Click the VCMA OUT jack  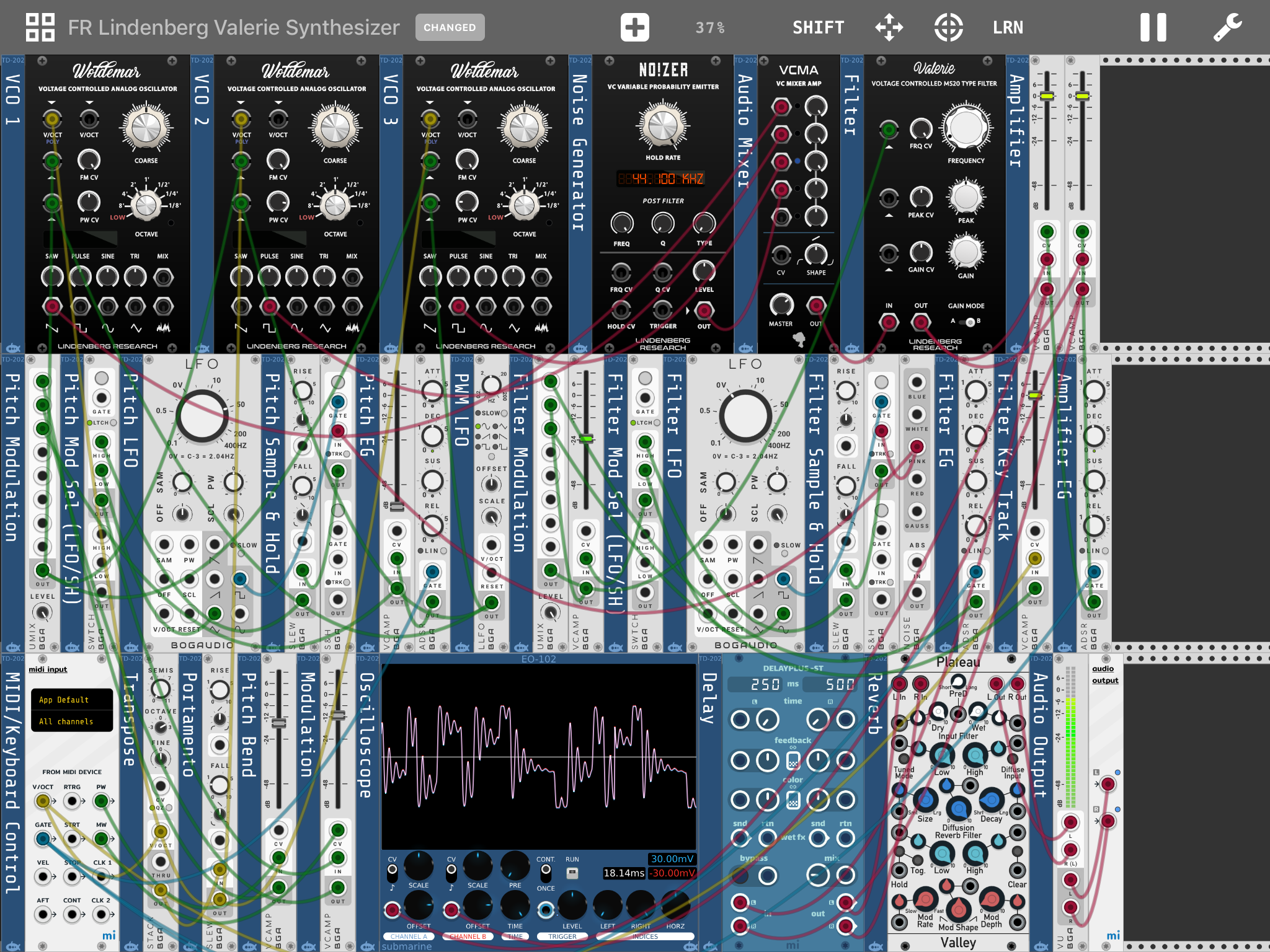[x=816, y=305]
